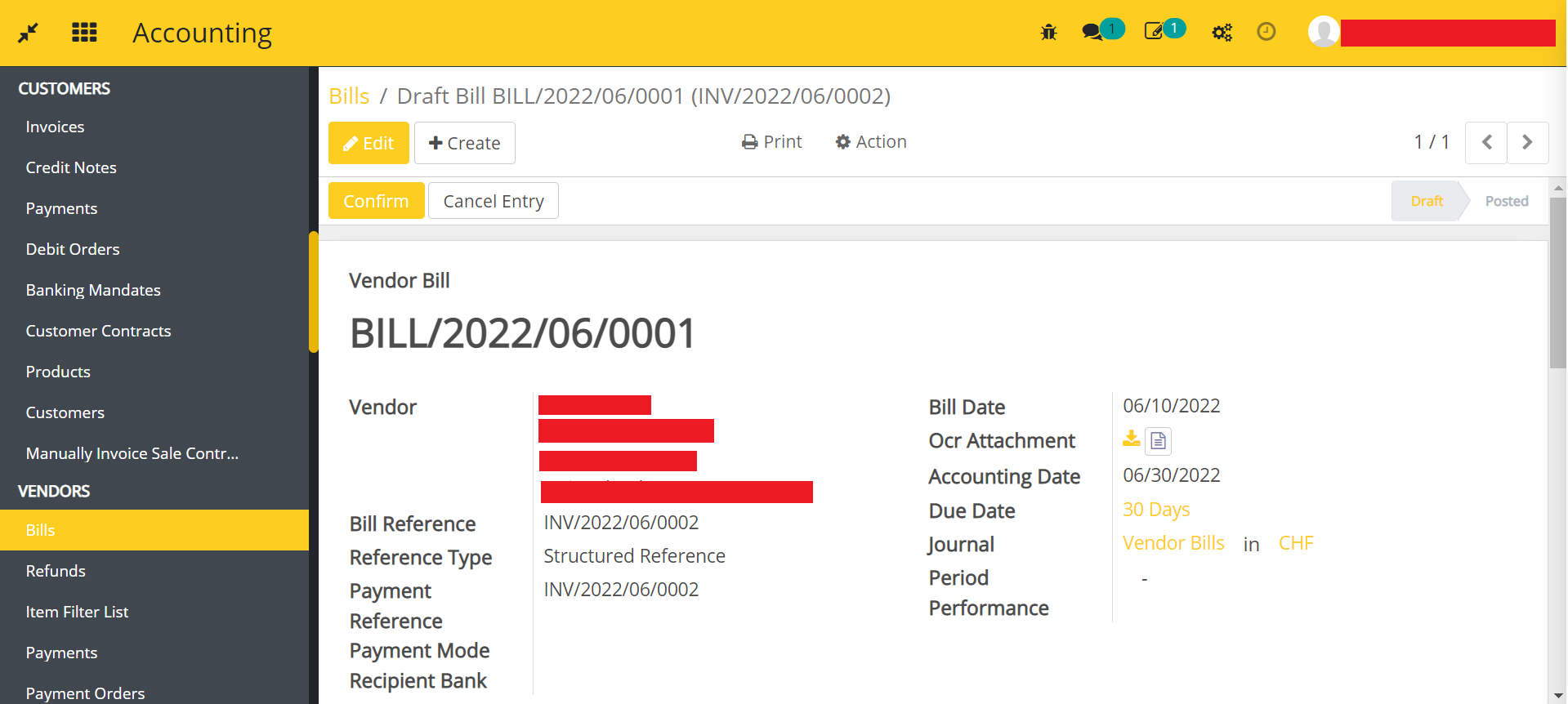Open the Print dropdown

coord(772,142)
